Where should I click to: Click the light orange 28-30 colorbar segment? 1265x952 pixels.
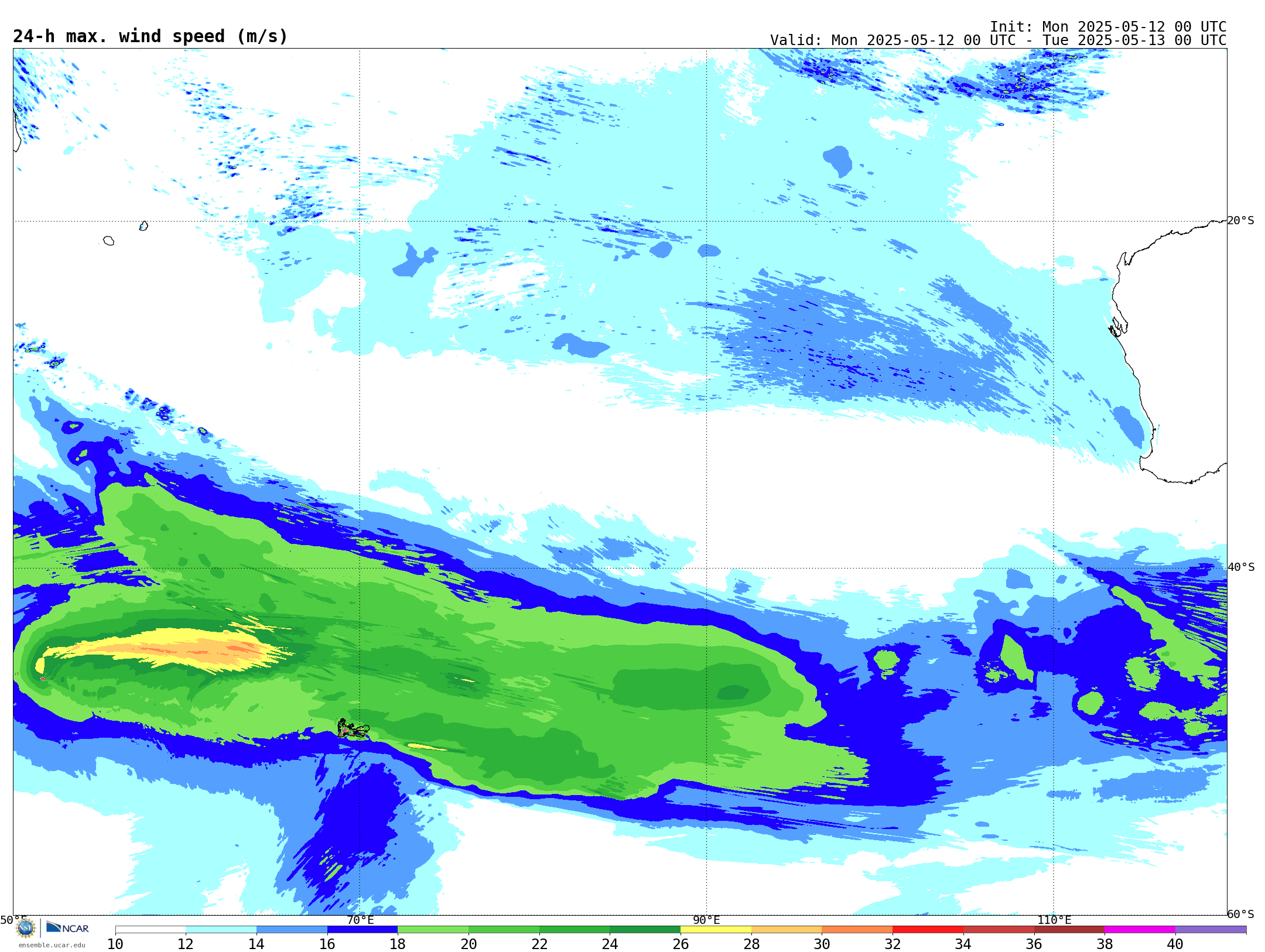[x=787, y=930]
